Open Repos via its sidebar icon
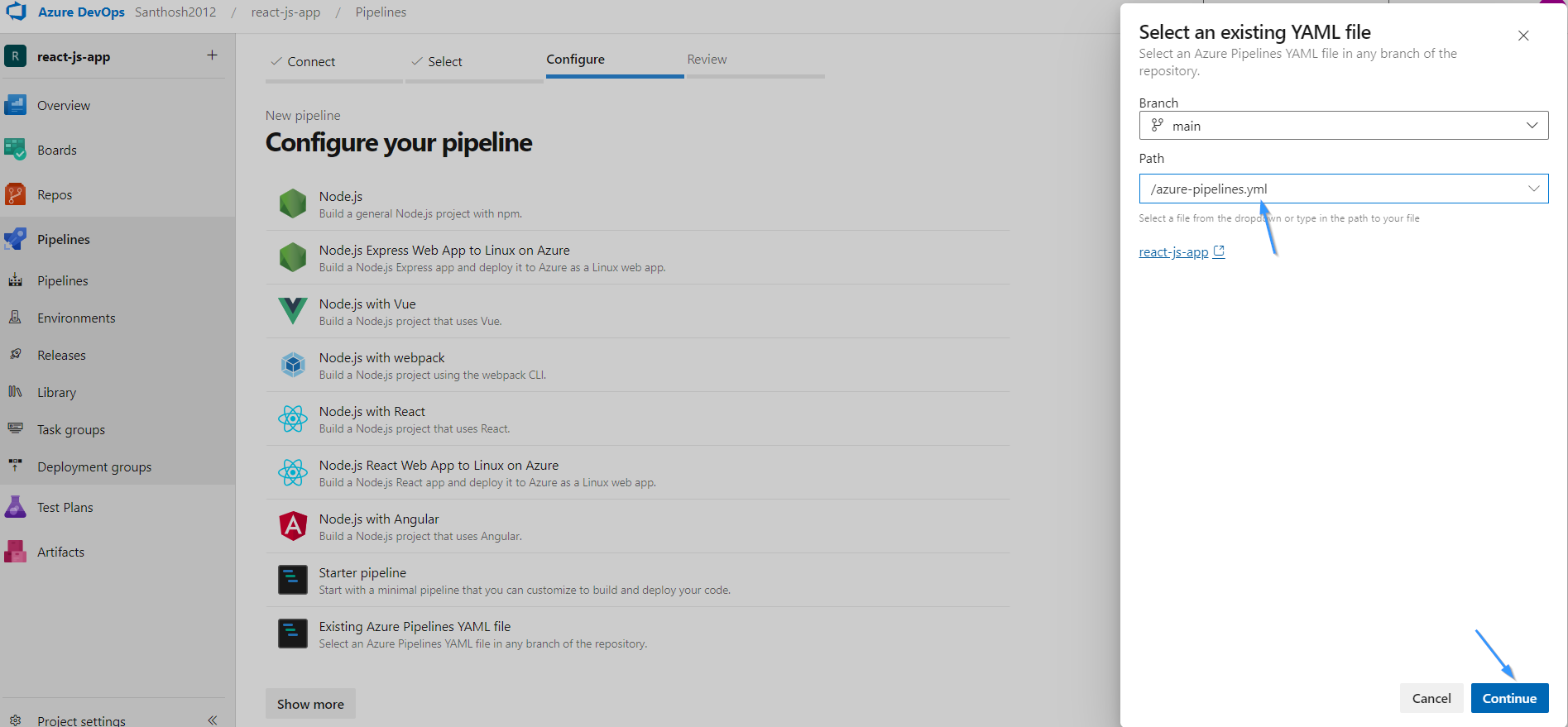This screenshot has height=727, width=1568. (x=15, y=194)
